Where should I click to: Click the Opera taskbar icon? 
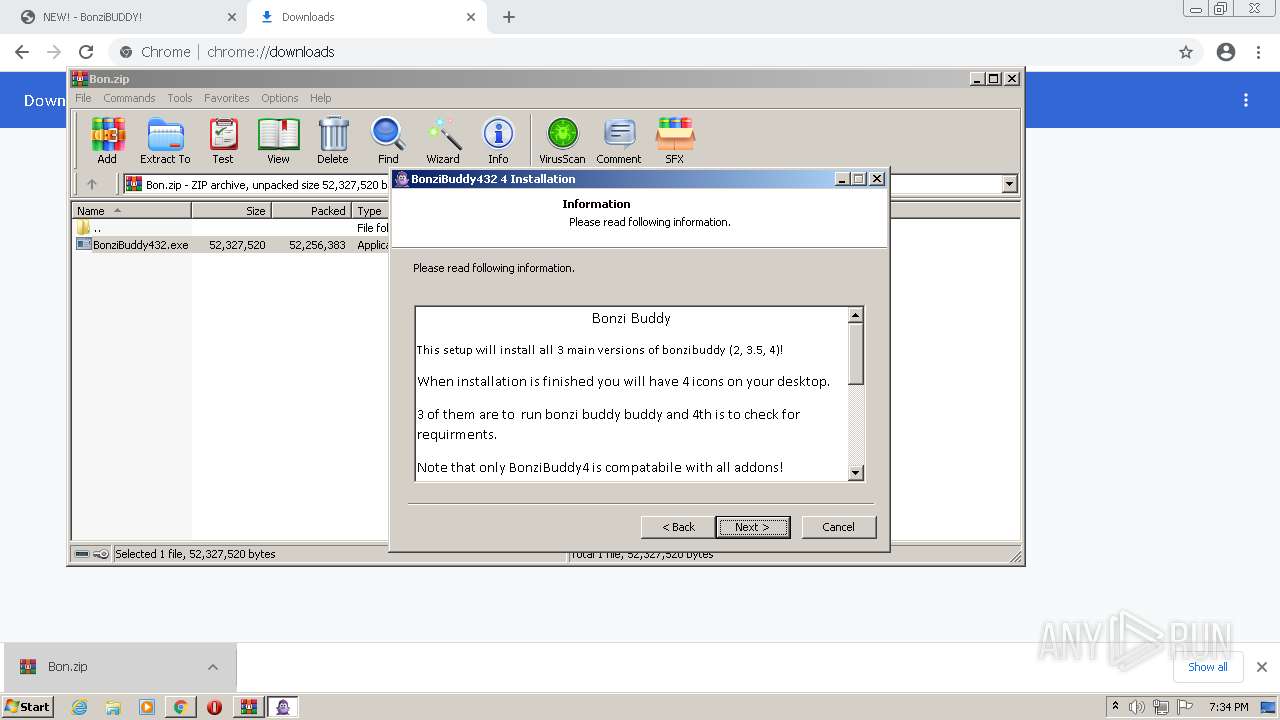214,707
